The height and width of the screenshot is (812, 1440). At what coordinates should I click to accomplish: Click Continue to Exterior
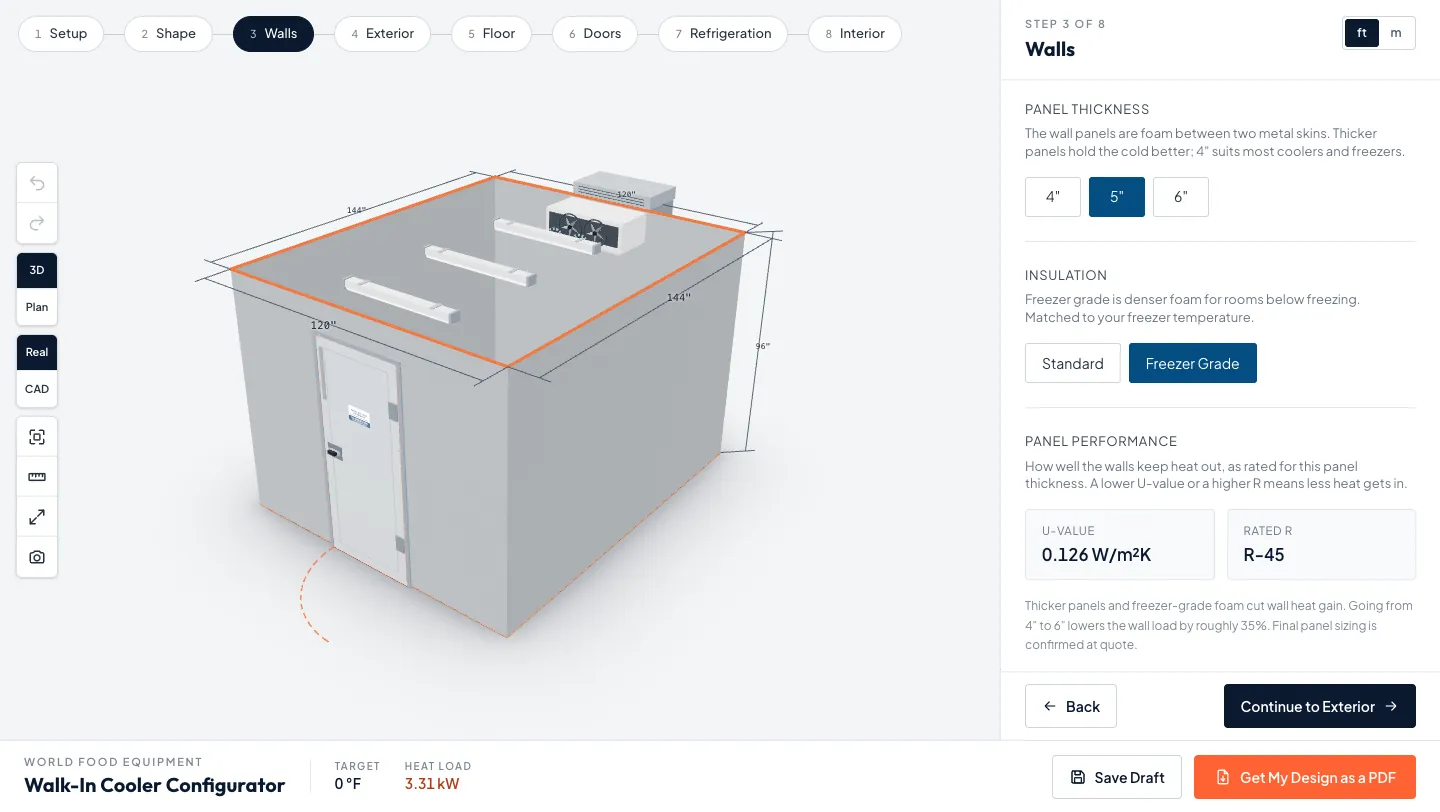[x=1320, y=706]
